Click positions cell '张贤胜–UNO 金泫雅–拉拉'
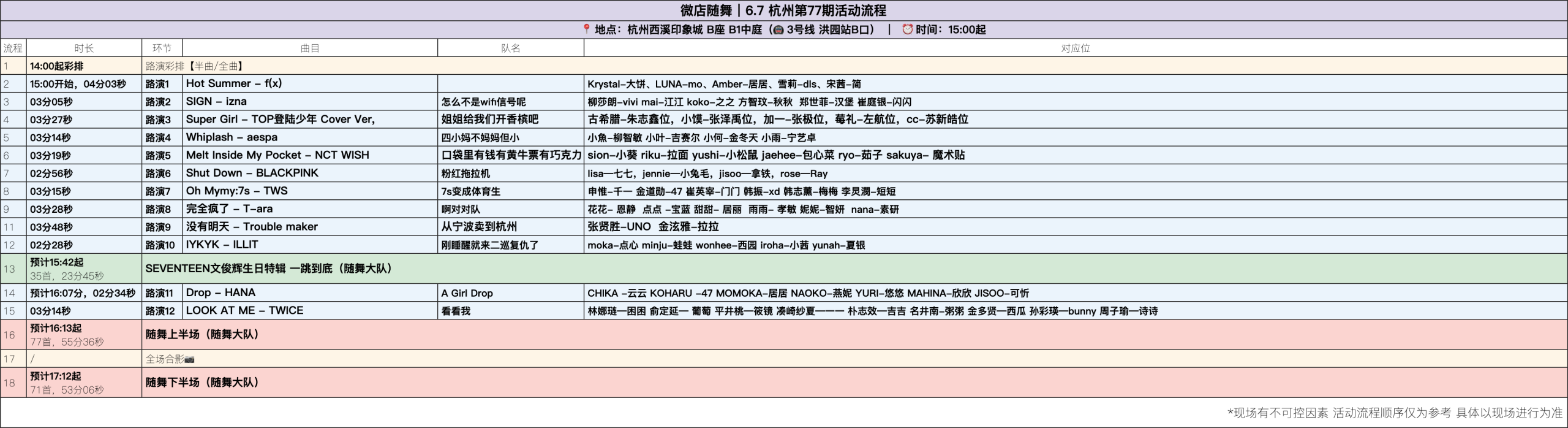1568x428 pixels. coord(1076,226)
